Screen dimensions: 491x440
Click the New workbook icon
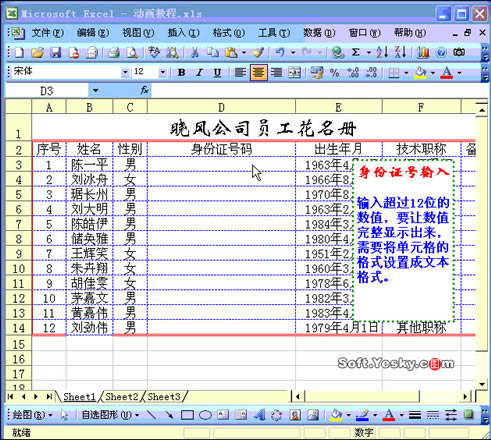pos(20,52)
